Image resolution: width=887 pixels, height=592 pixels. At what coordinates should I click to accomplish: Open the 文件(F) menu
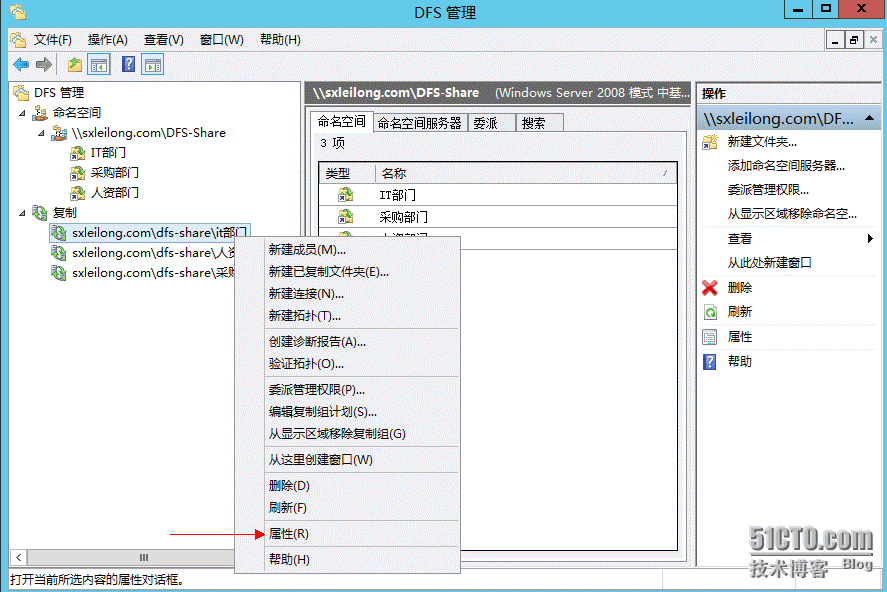(x=53, y=40)
